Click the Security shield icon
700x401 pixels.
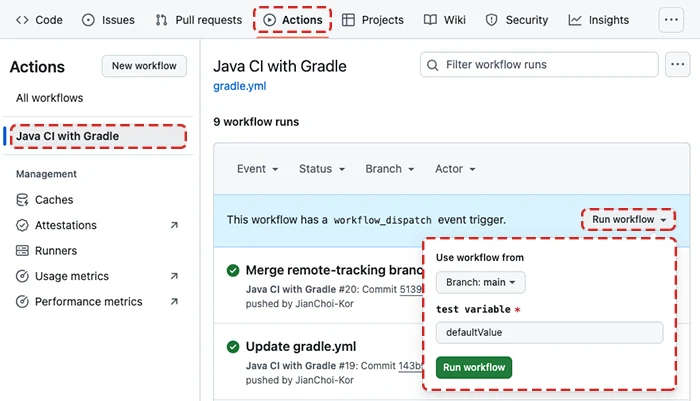pos(492,20)
